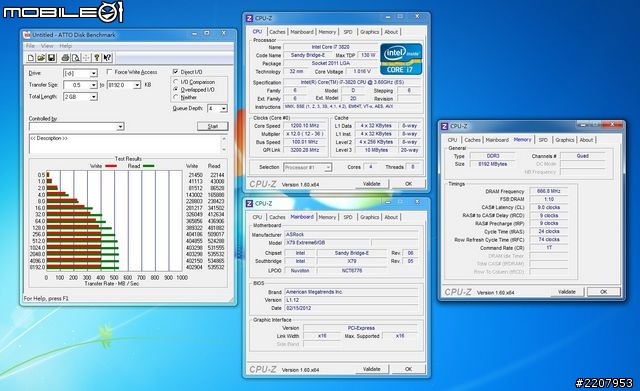Image resolution: width=640 pixels, height=391 pixels.
Task: Switch to CPU tab in bottom CPU-Z Mainboard window
Action: [x=257, y=217]
